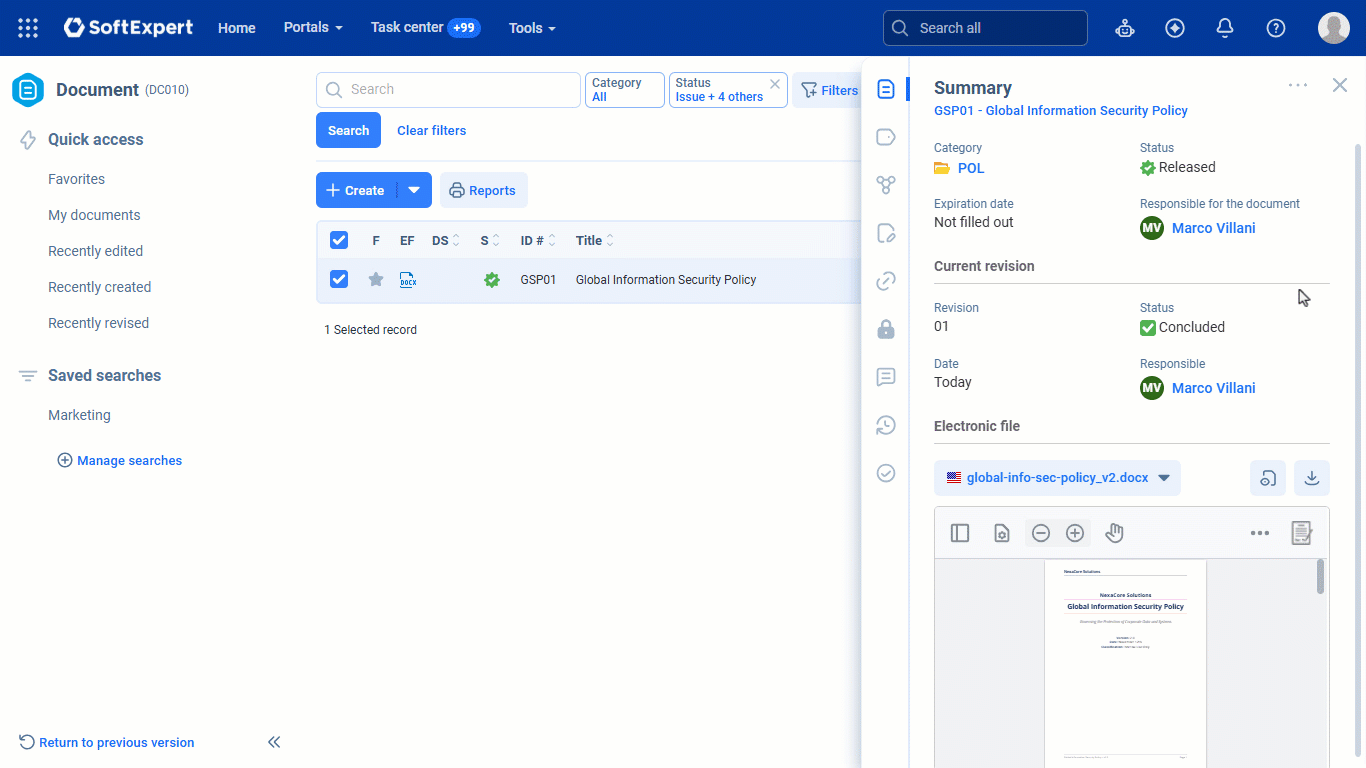Screen dimensions: 1366x768
Task: Click the document viewer scrollbar
Action: (1321, 577)
